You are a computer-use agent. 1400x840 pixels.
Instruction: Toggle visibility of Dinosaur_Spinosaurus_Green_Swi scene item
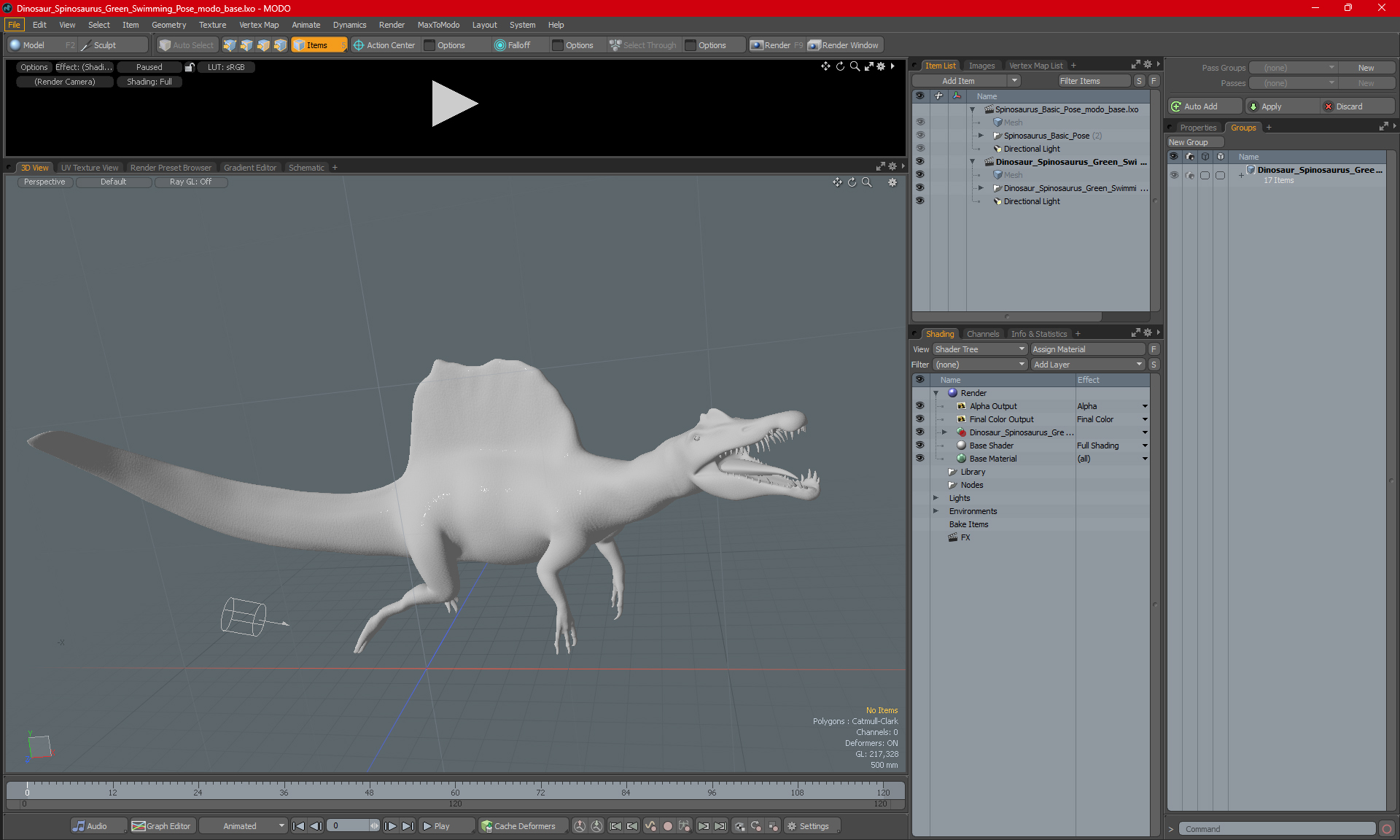coord(919,162)
